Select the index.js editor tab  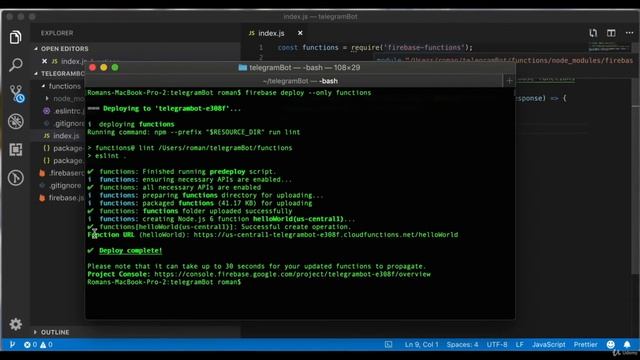click(271, 33)
